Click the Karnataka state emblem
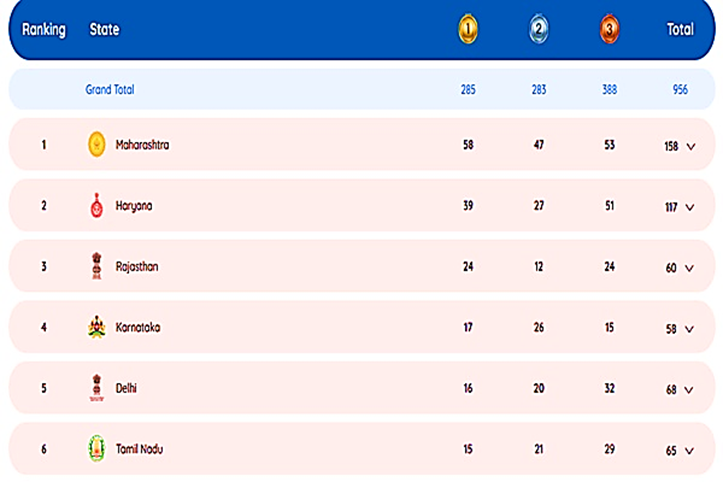This screenshot has width=723, height=482. point(96,327)
